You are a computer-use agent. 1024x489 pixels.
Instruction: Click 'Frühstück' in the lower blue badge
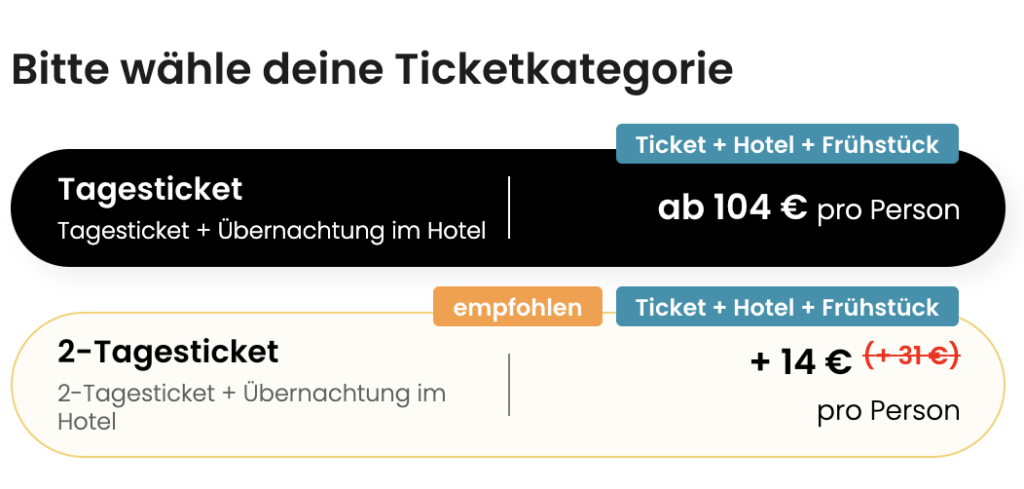coord(881,307)
